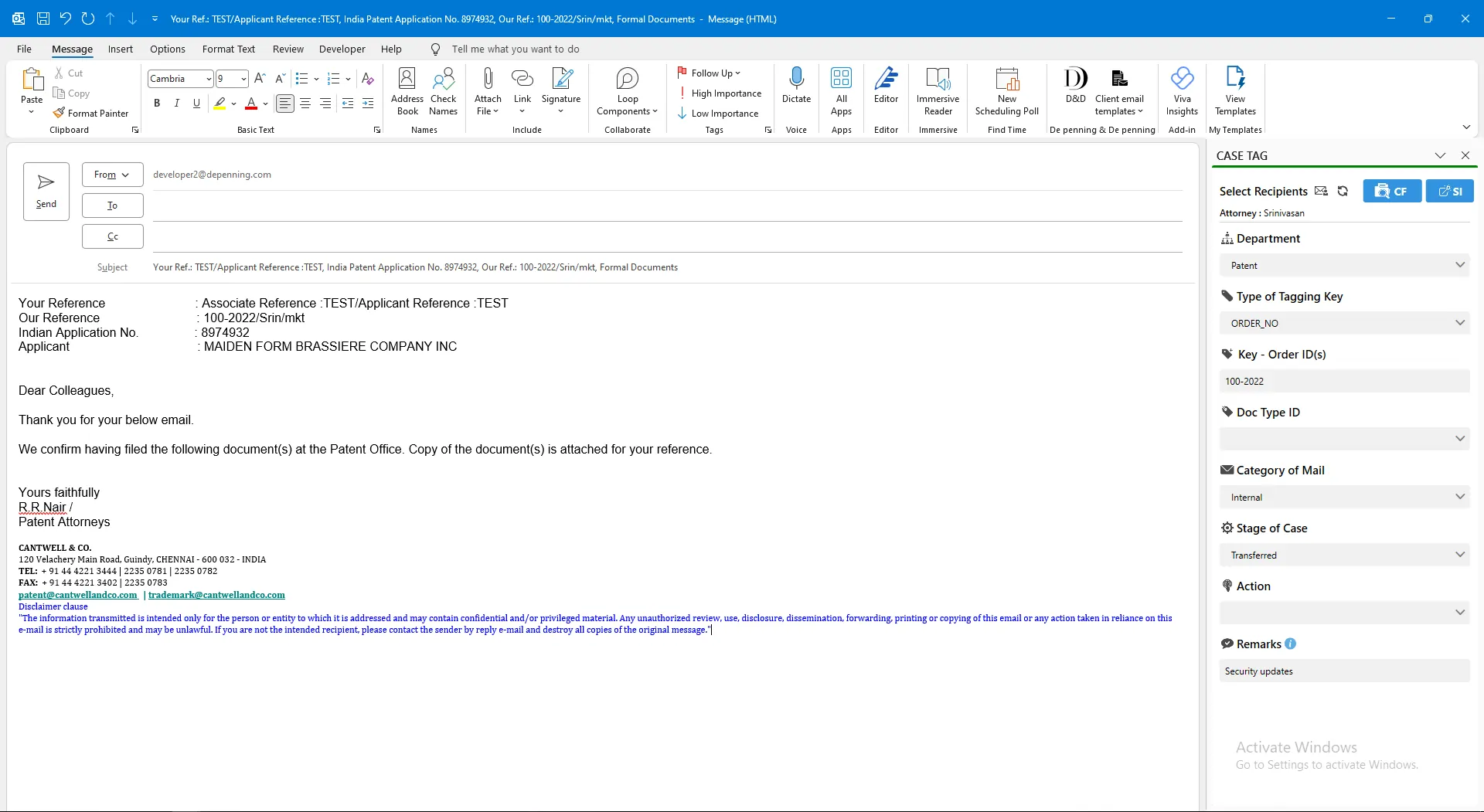Open the font name dropdown
Image resolution: width=1484 pixels, height=812 pixels.
[x=209, y=79]
